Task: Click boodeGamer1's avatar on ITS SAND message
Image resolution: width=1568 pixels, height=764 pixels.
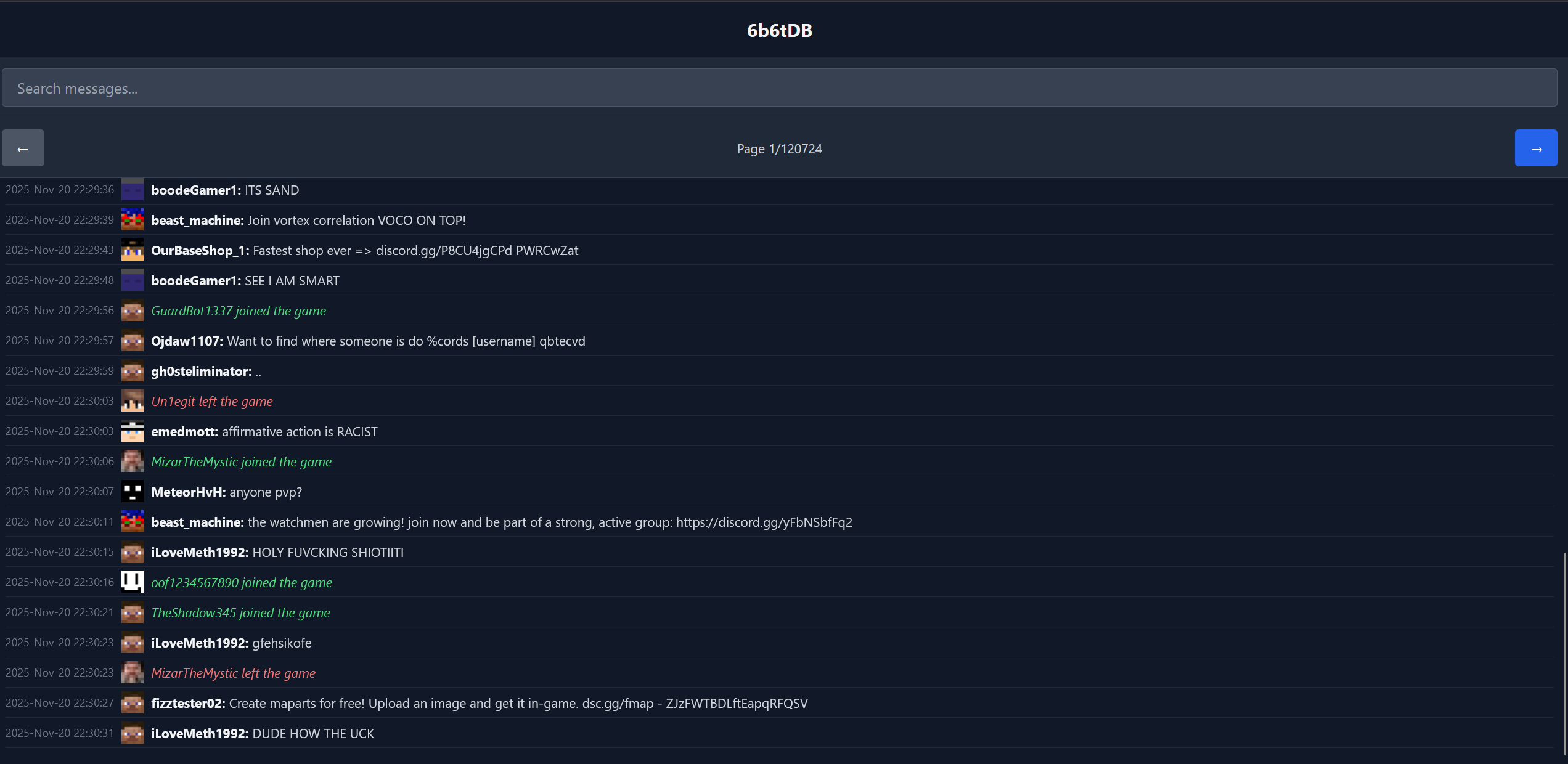Action: click(132, 190)
